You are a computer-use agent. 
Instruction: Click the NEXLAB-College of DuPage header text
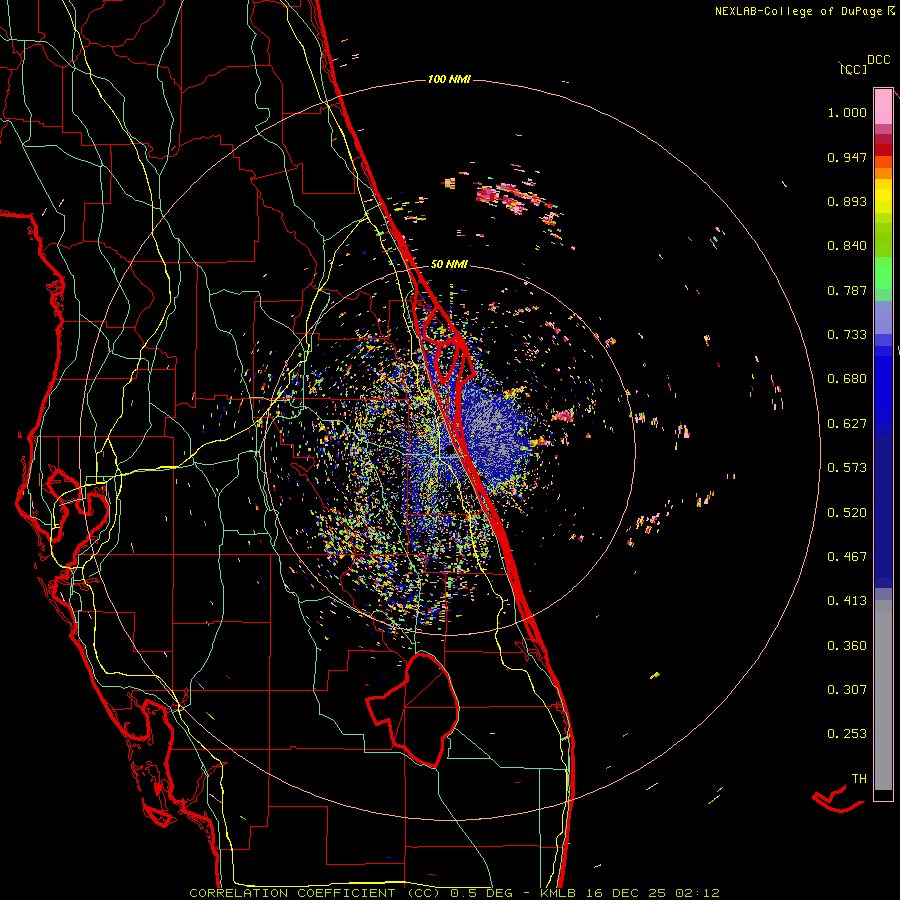[x=799, y=11]
